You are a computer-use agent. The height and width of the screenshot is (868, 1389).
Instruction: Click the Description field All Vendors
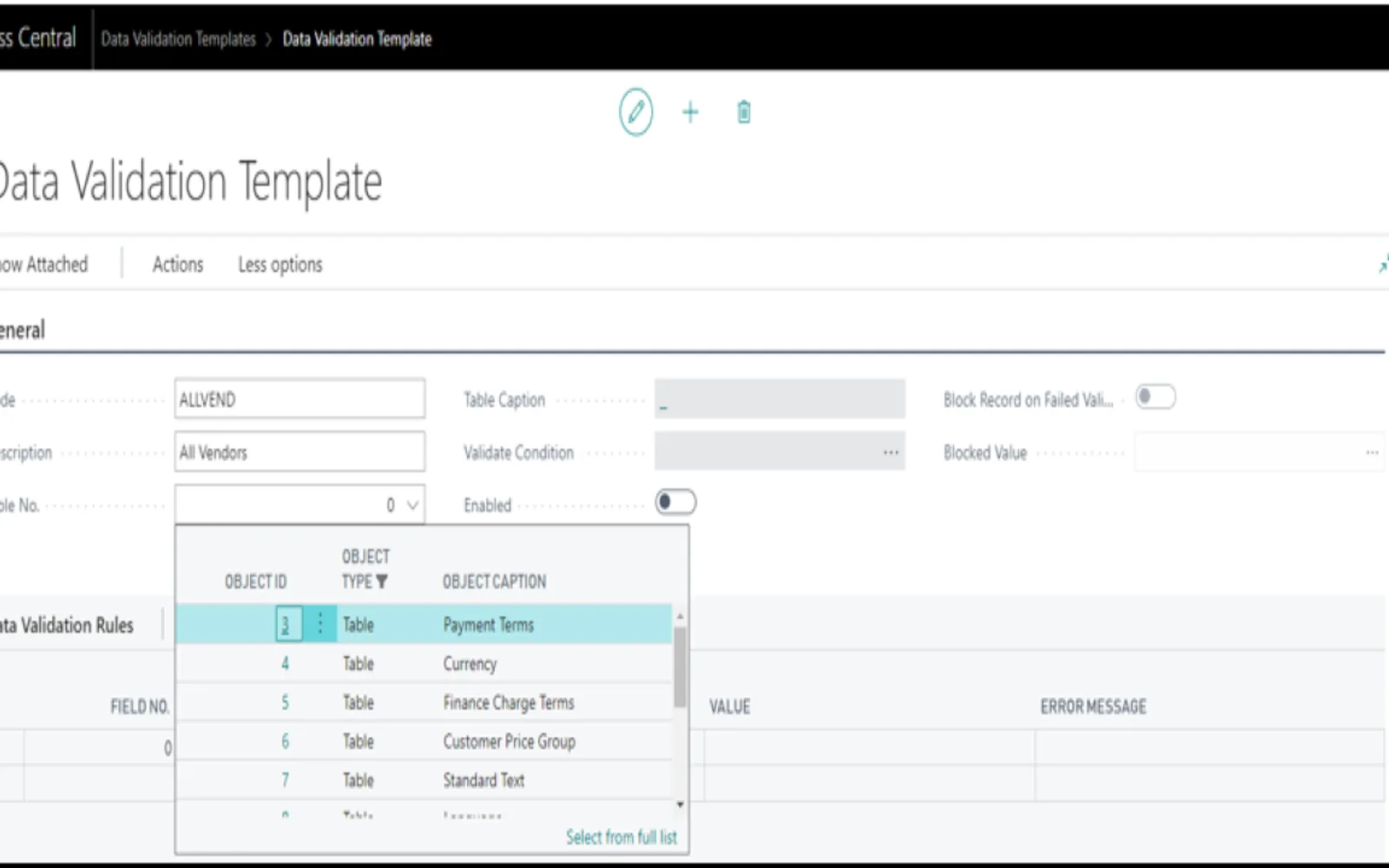(300, 452)
